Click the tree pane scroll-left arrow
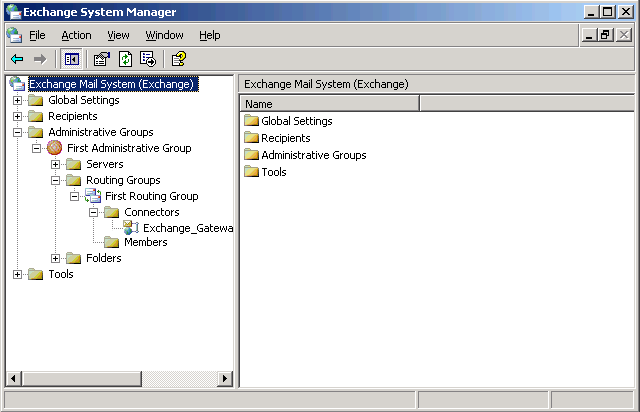 tap(13, 379)
